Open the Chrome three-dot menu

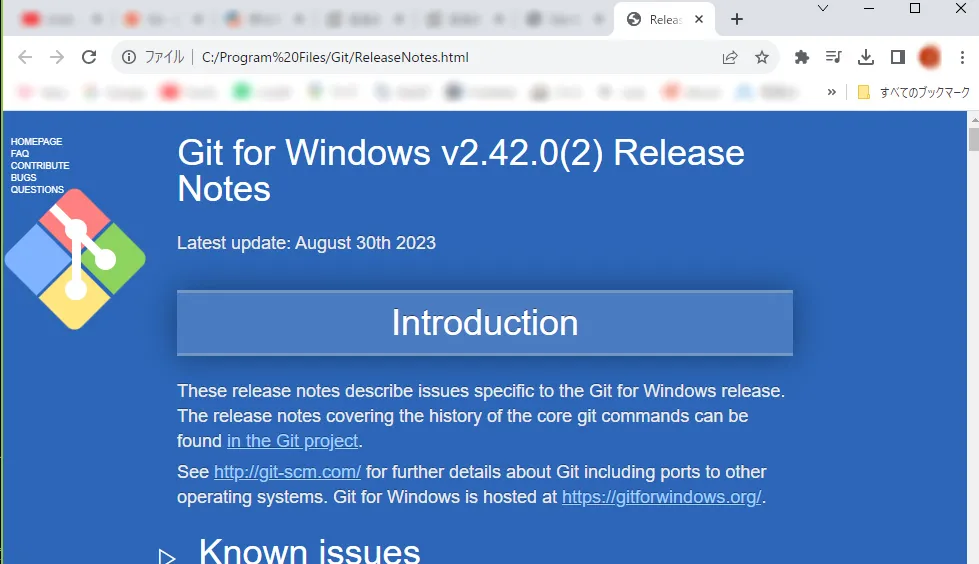(962, 57)
